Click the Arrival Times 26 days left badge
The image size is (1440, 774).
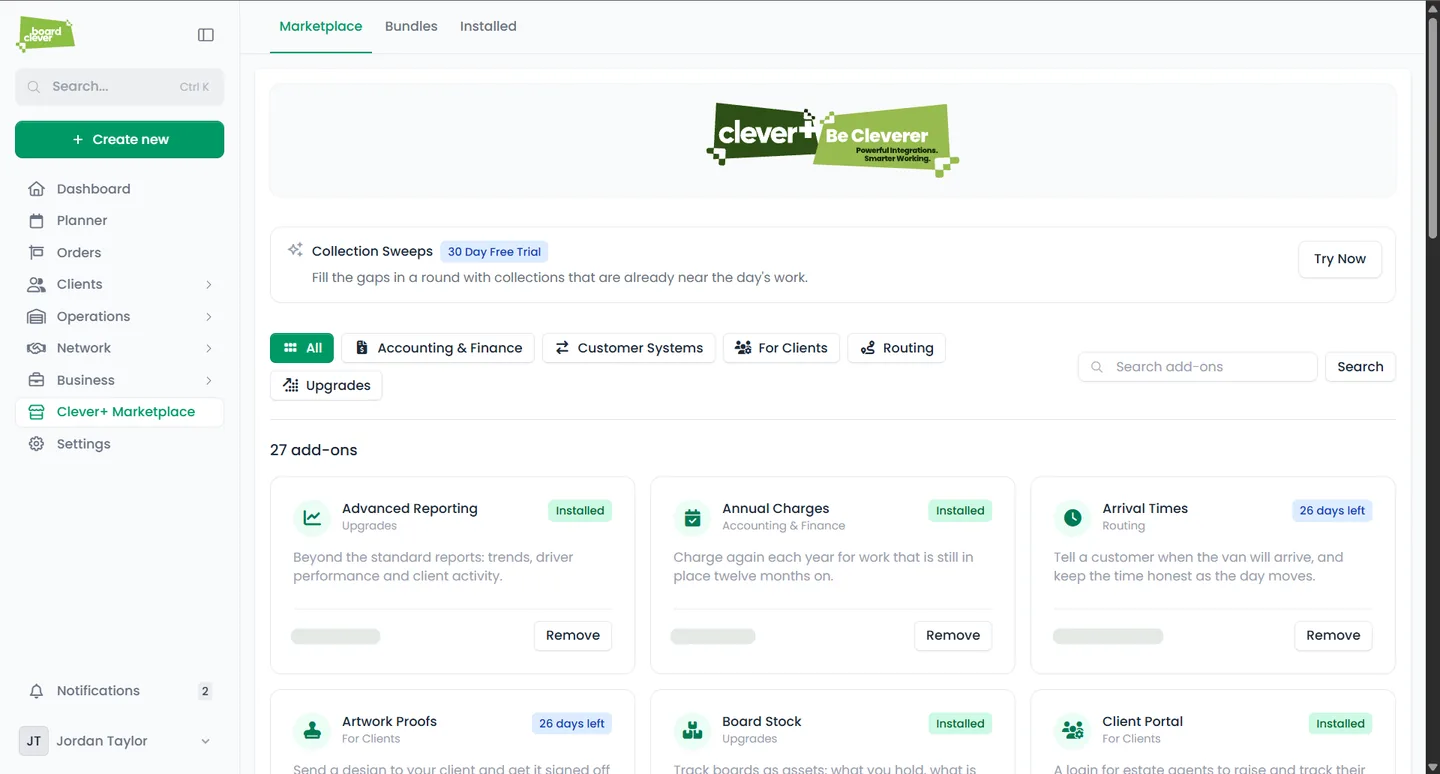point(1332,511)
